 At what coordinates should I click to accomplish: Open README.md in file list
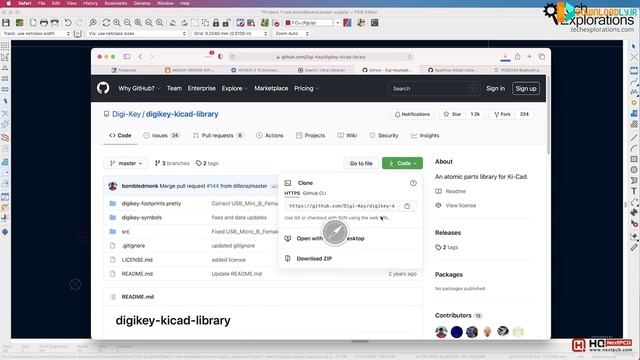[x=137, y=274]
